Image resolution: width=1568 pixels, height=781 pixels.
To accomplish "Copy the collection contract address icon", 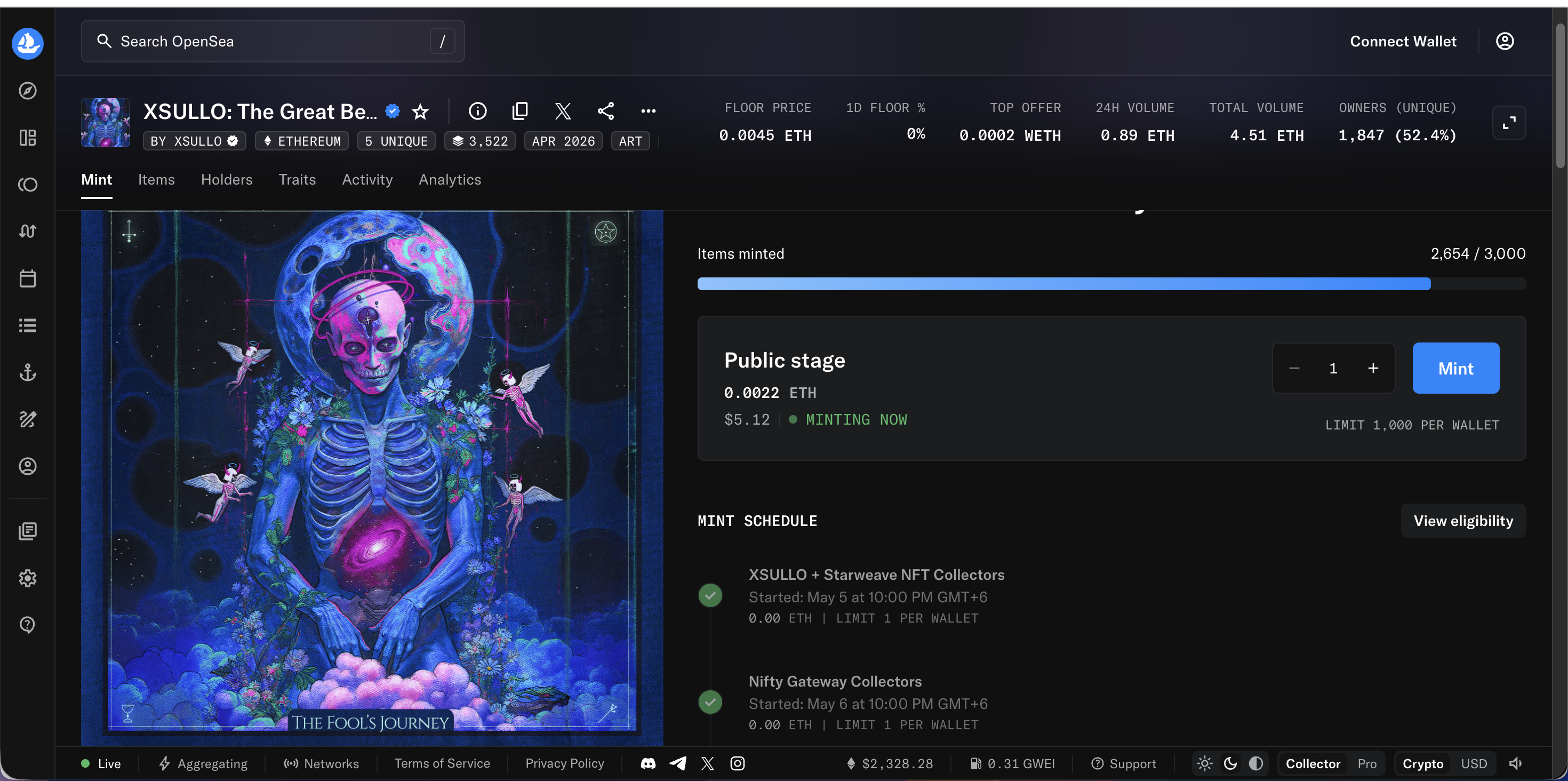I will pos(521,111).
